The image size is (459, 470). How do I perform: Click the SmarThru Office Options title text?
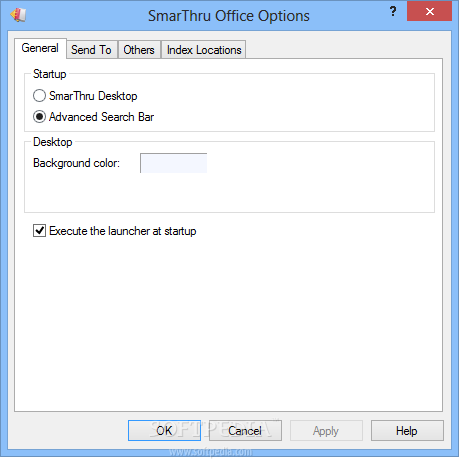tap(229, 16)
